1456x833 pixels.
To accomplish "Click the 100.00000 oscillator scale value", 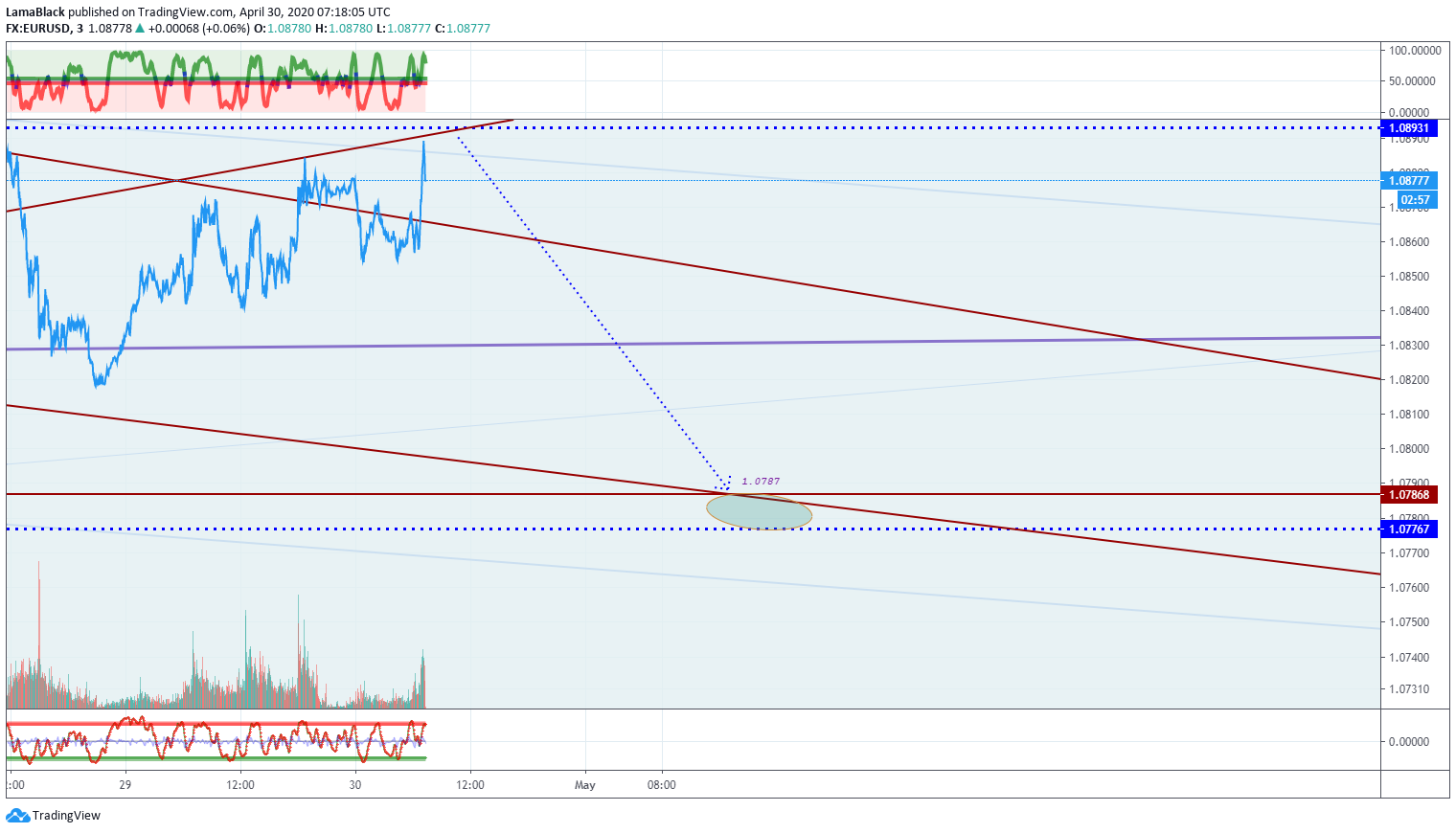I will [1415, 51].
